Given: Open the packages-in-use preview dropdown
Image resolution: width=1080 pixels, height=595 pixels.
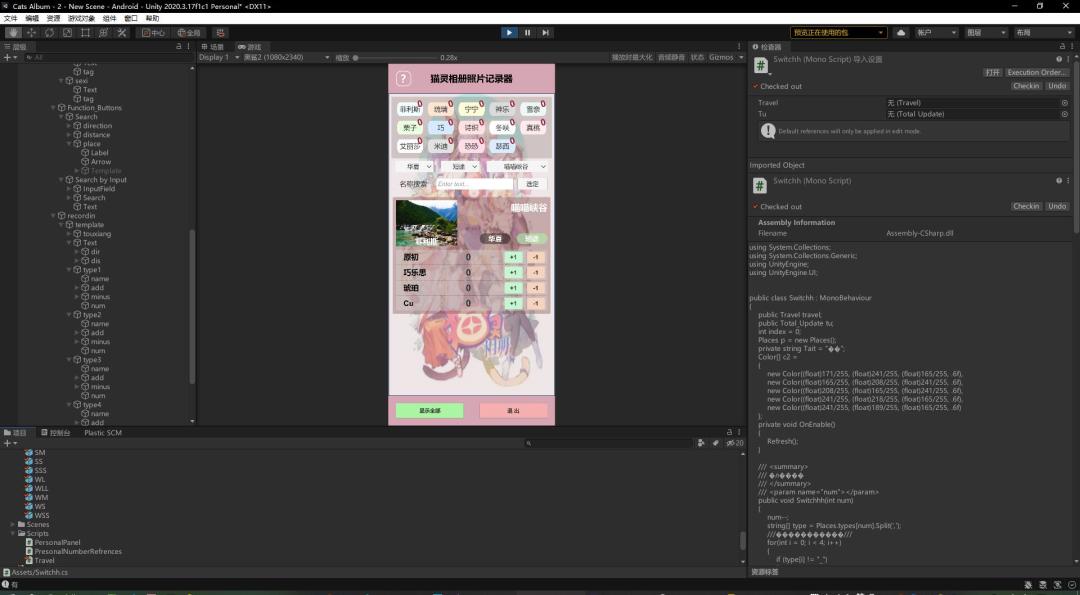Looking at the screenshot, I should (838, 32).
